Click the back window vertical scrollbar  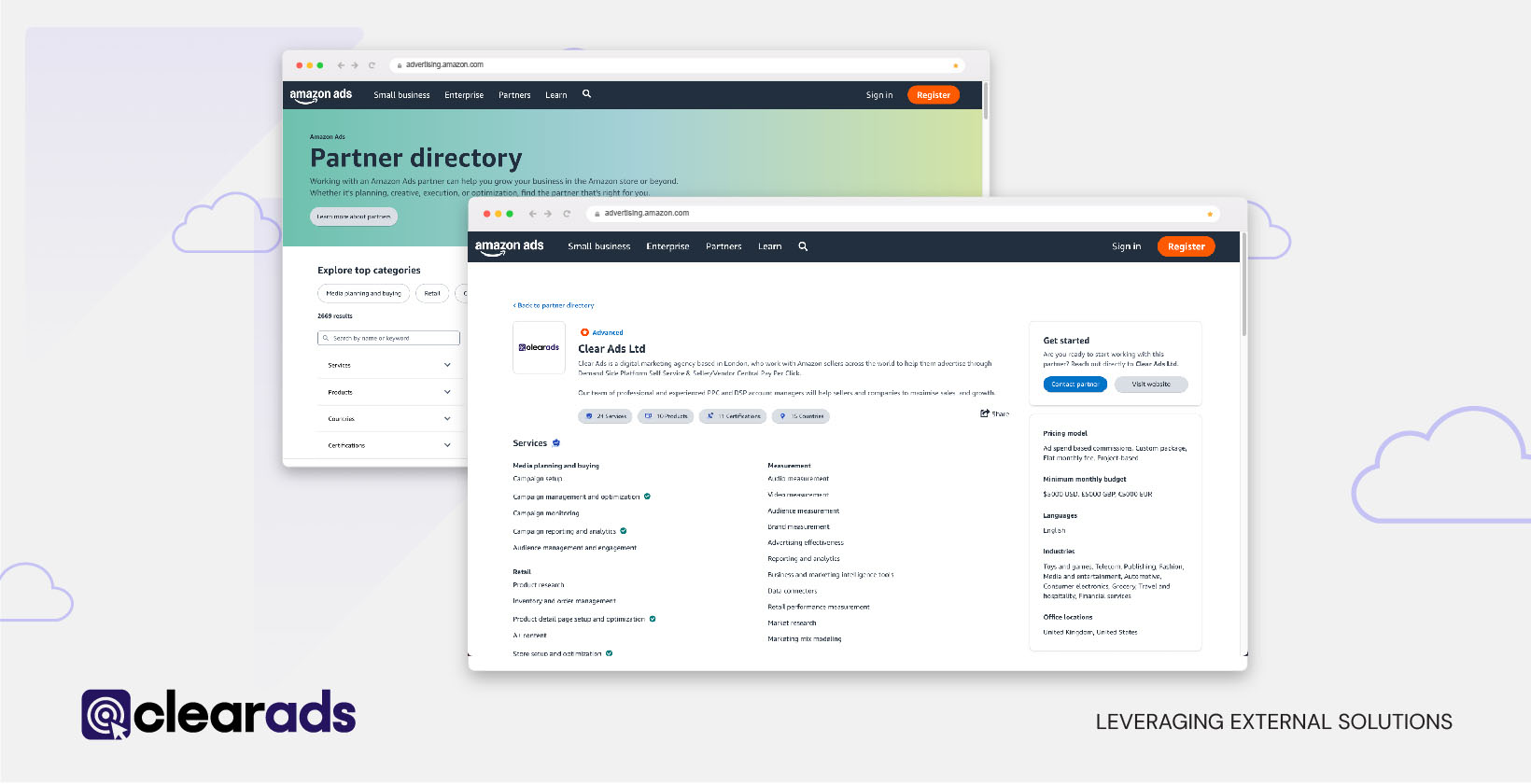point(985,101)
